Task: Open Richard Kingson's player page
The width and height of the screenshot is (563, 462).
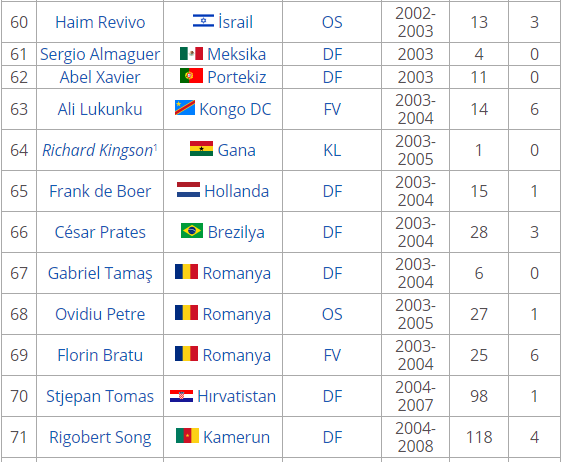Action: click(x=98, y=150)
